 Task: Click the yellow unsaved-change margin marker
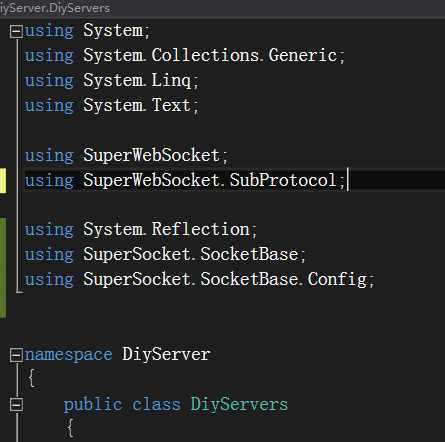[x=3, y=181]
